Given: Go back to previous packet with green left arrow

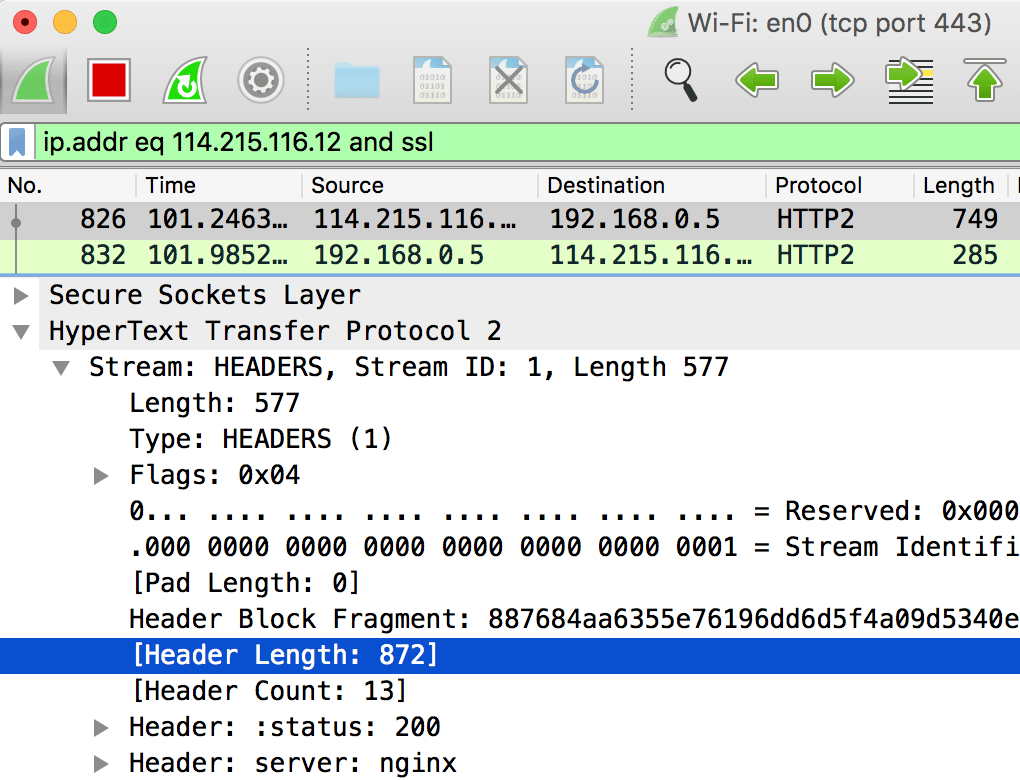Looking at the screenshot, I should (x=756, y=80).
